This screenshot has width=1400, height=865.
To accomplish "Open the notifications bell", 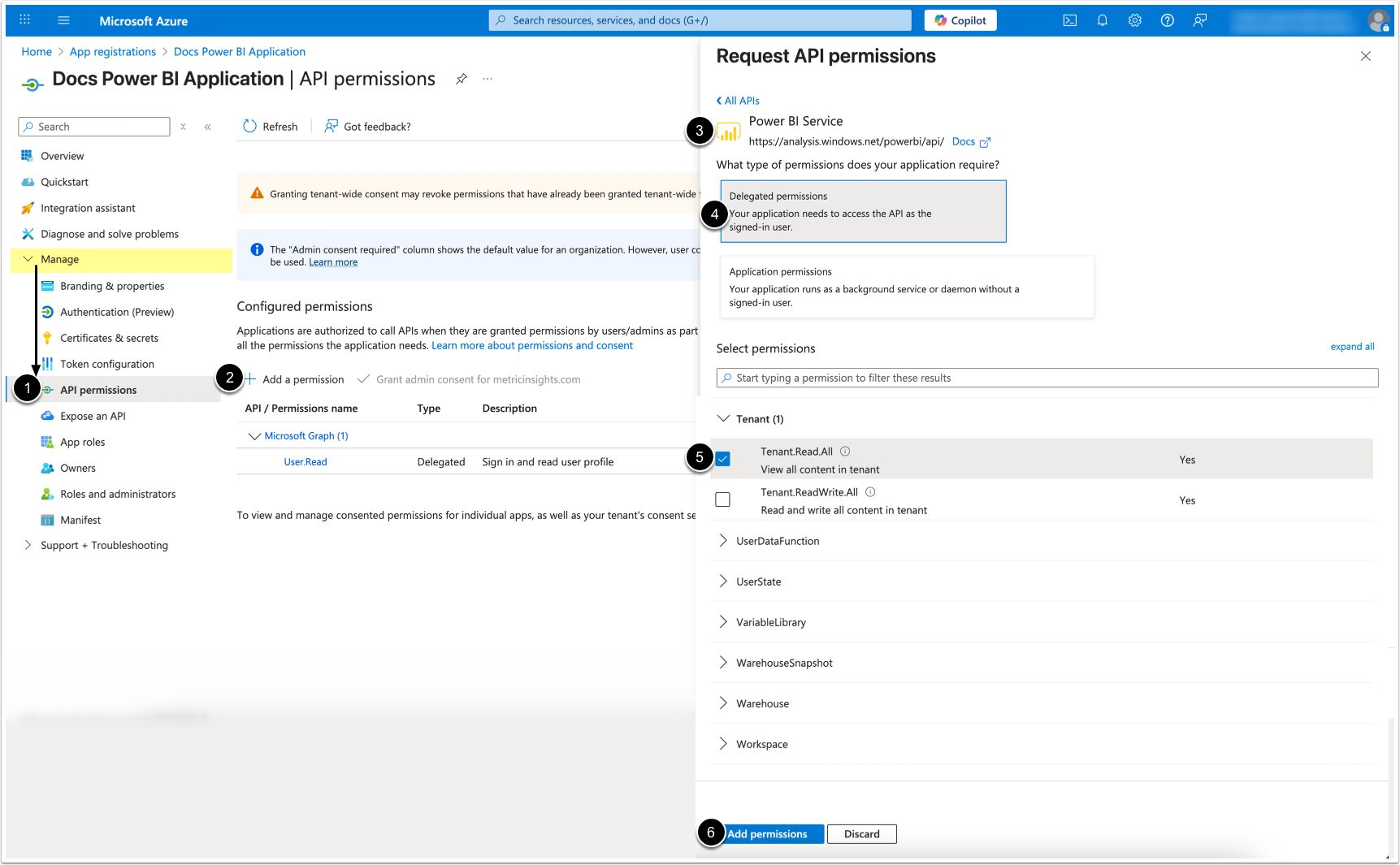I will pyautogui.click(x=1102, y=20).
